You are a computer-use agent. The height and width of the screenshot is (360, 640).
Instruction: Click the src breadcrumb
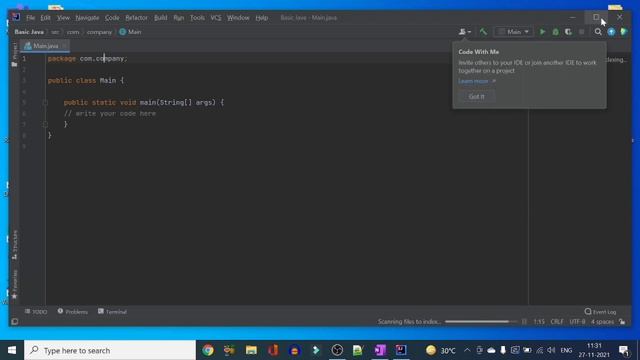point(55,32)
